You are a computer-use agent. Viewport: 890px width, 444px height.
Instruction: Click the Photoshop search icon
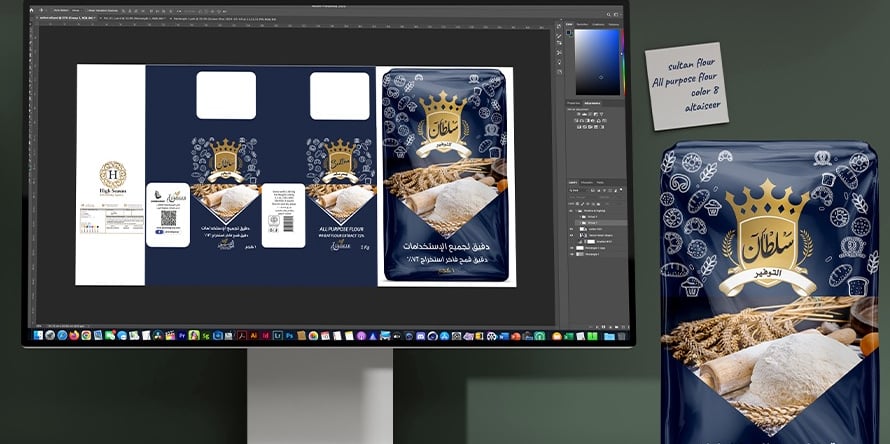click(x=608, y=14)
